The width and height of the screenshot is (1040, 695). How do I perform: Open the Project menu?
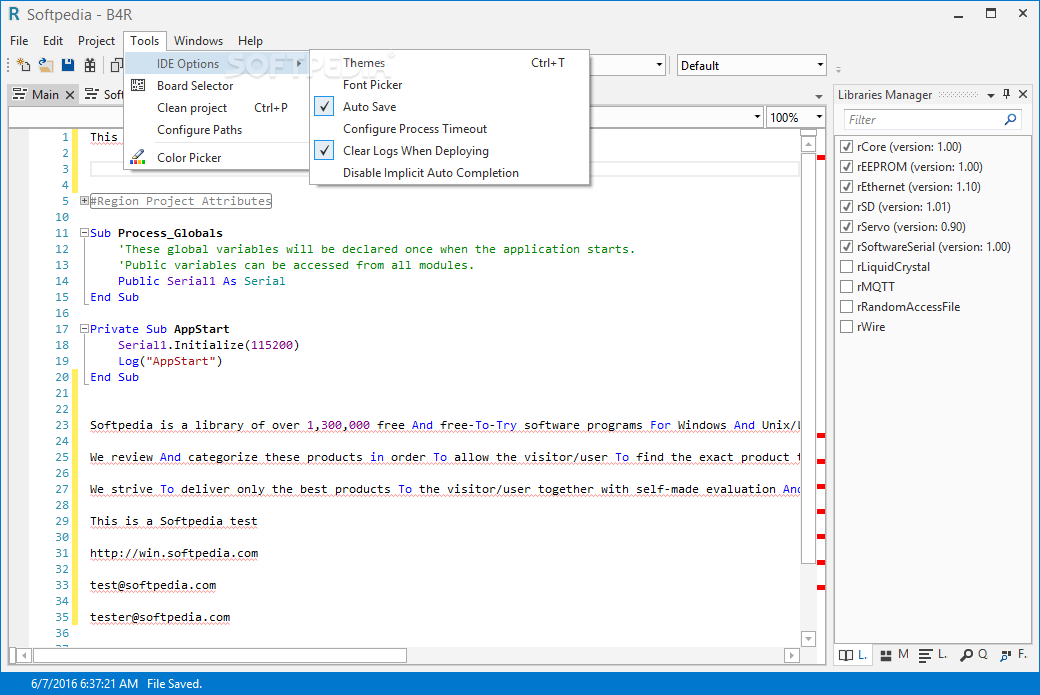[96, 40]
